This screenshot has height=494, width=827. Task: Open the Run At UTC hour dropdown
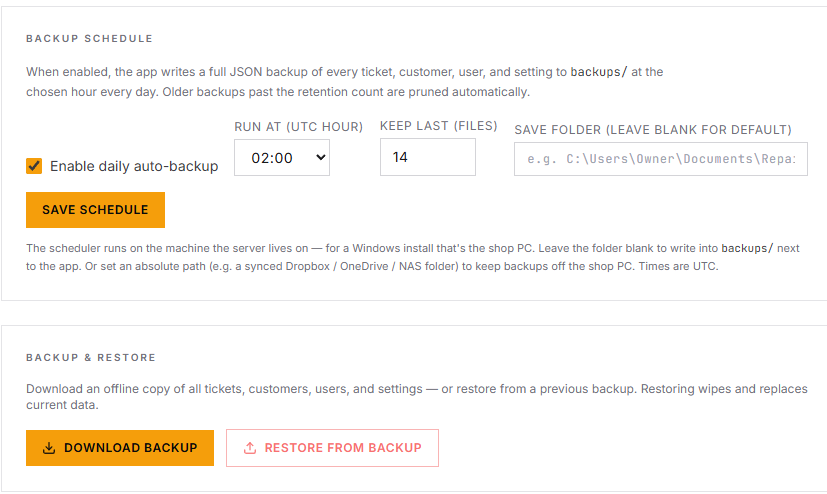(282, 158)
